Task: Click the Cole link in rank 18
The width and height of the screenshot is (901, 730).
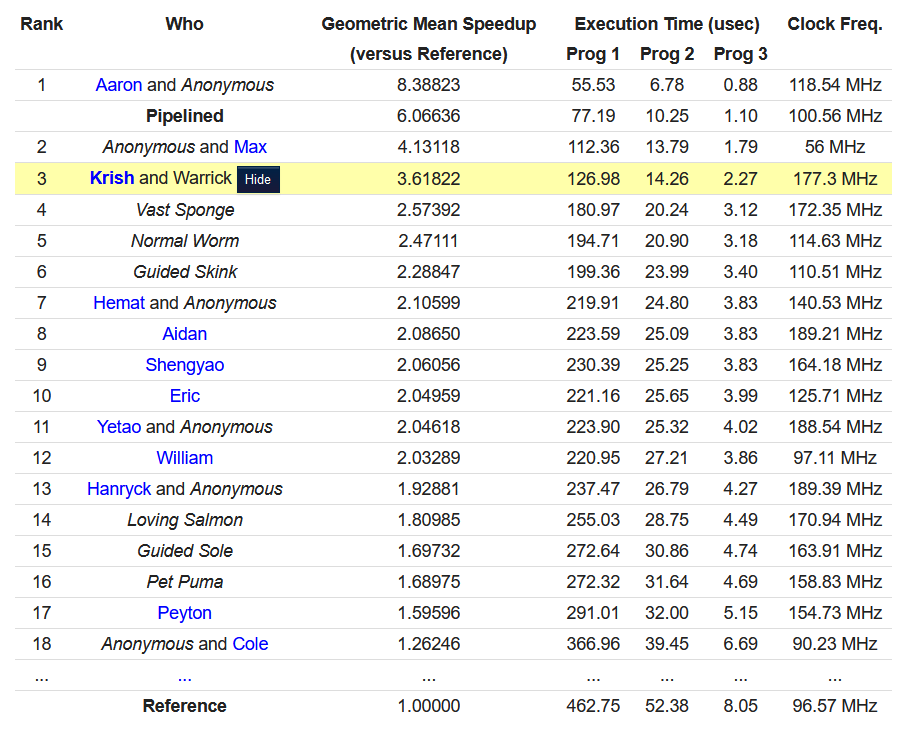Action: tap(251, 644)
